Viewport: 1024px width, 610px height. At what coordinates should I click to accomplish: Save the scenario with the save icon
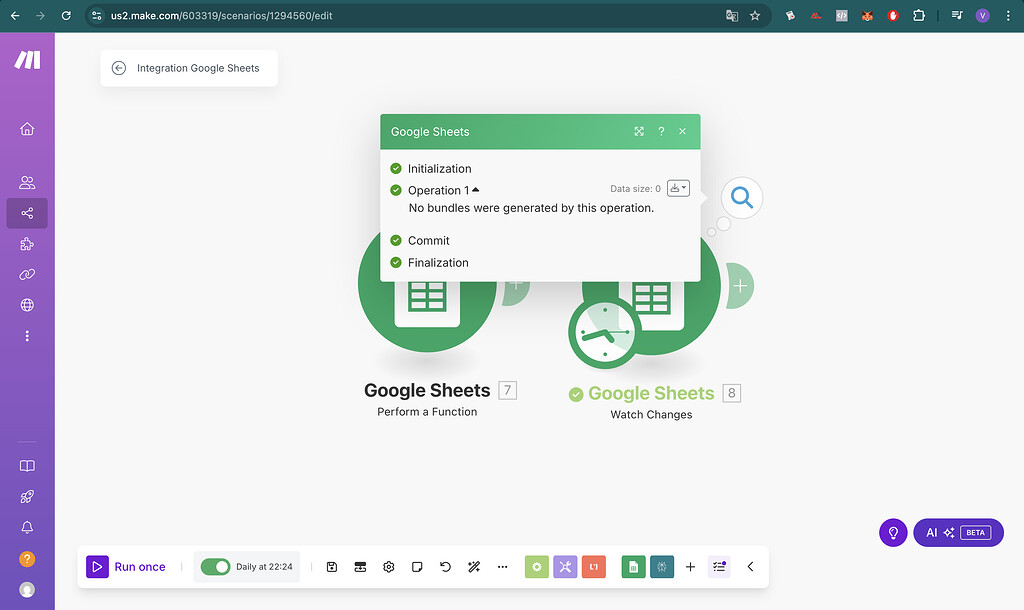331,566
